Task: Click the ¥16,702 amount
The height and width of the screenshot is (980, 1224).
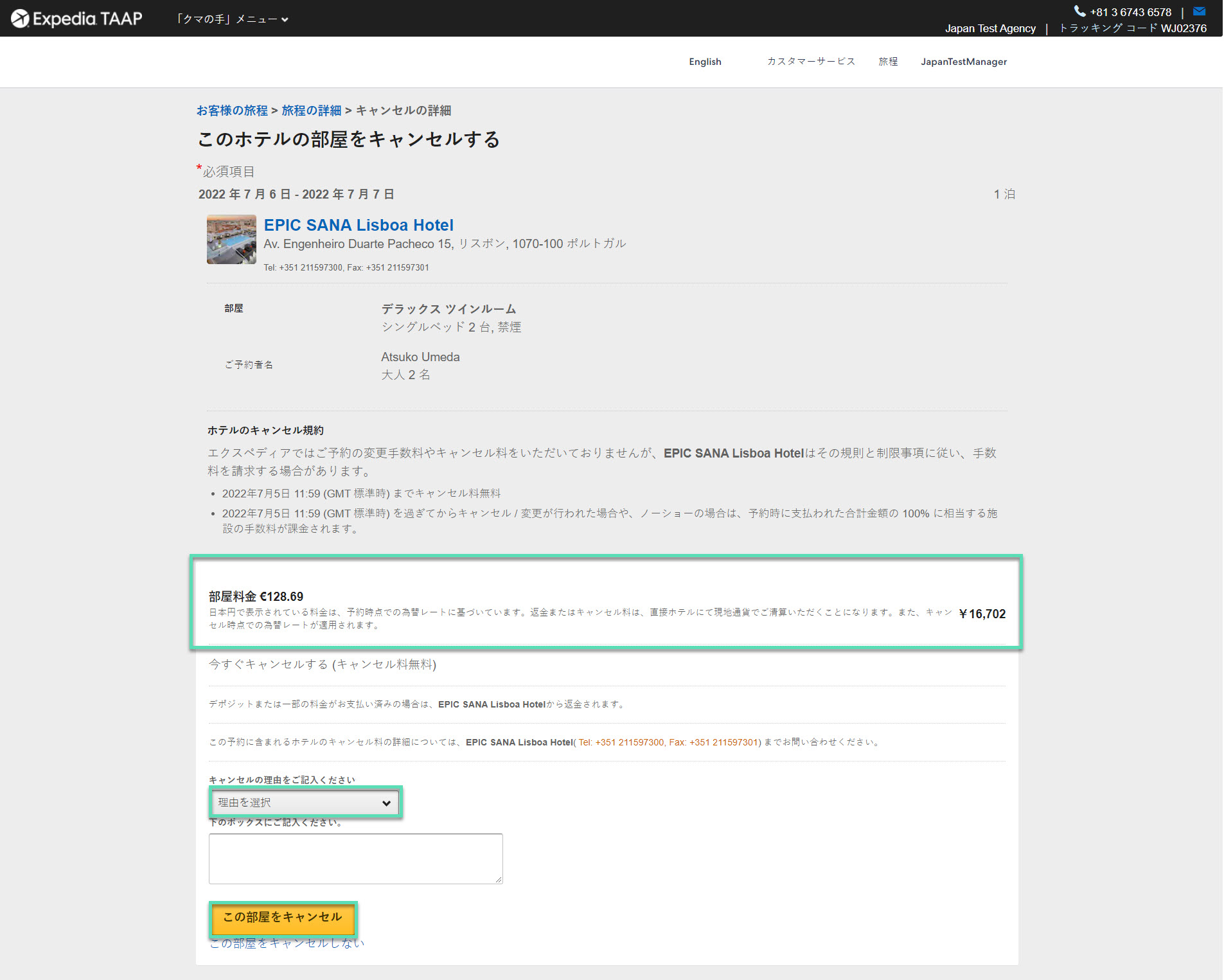Action: 982,614
